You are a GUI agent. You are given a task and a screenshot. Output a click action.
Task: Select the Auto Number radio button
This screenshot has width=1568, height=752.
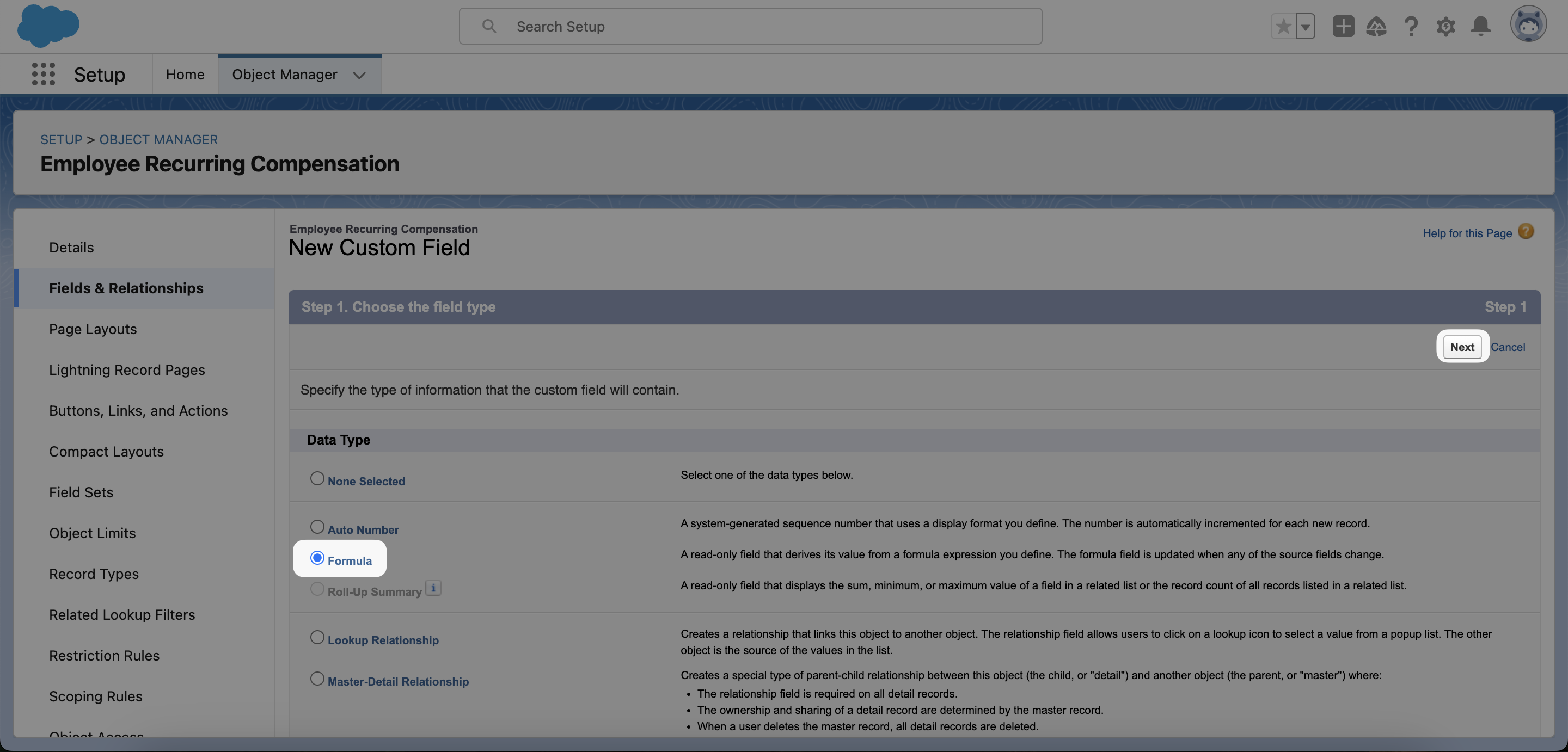pyautogui.click(x=317, y=527)
